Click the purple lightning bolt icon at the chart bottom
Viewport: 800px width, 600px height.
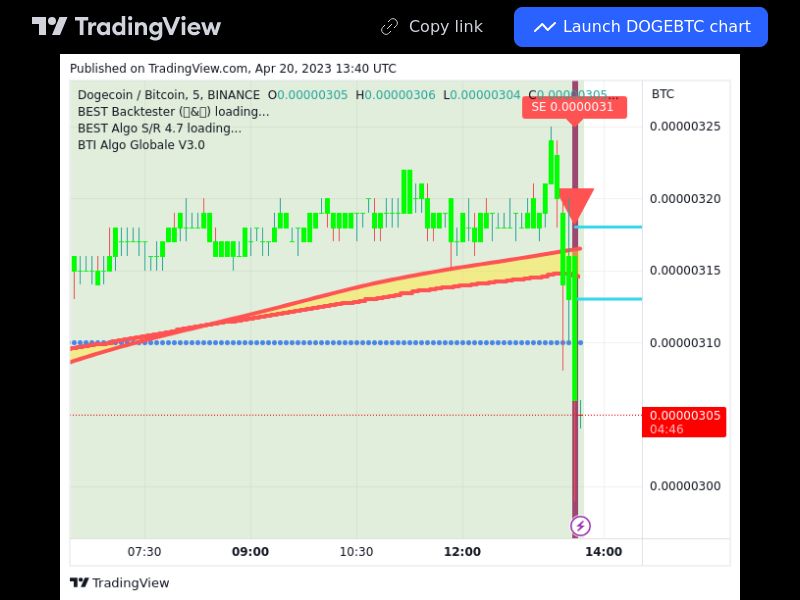pos(581,526)
